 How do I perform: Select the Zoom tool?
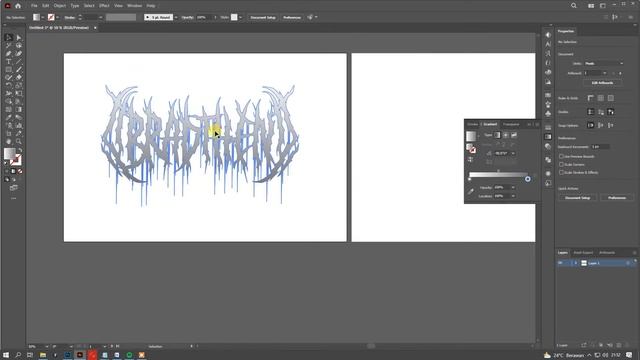19,141
